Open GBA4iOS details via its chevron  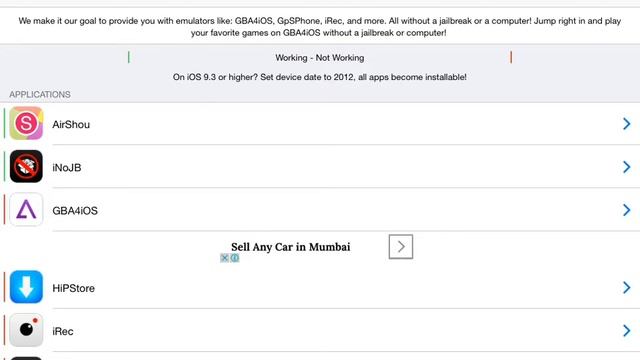(x=627, y=210)
